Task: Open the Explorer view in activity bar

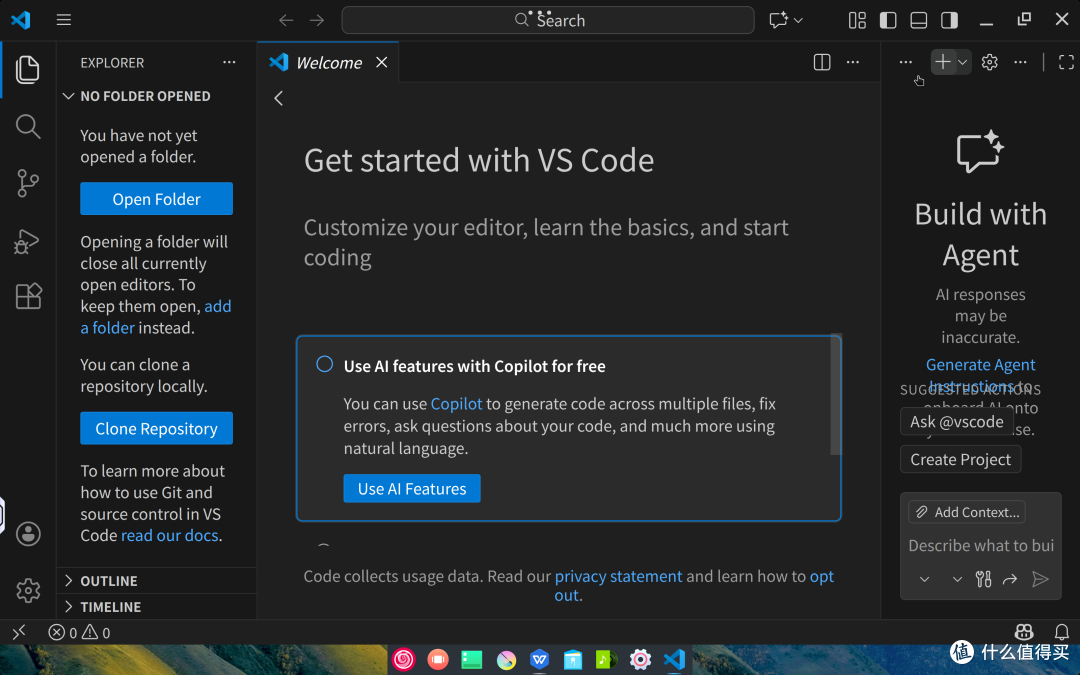Action: pyautogui.click(x=28, y=70)
